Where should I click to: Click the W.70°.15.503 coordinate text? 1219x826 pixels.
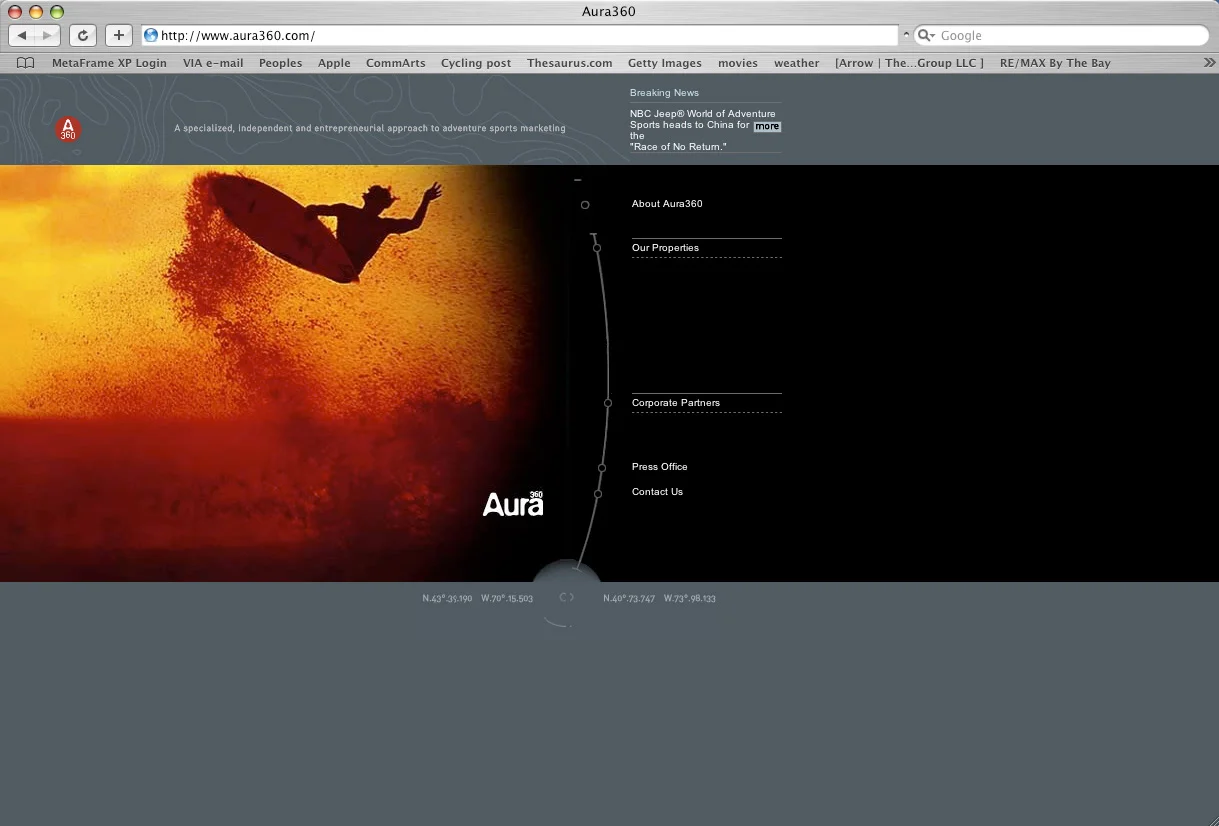(507, 598)
